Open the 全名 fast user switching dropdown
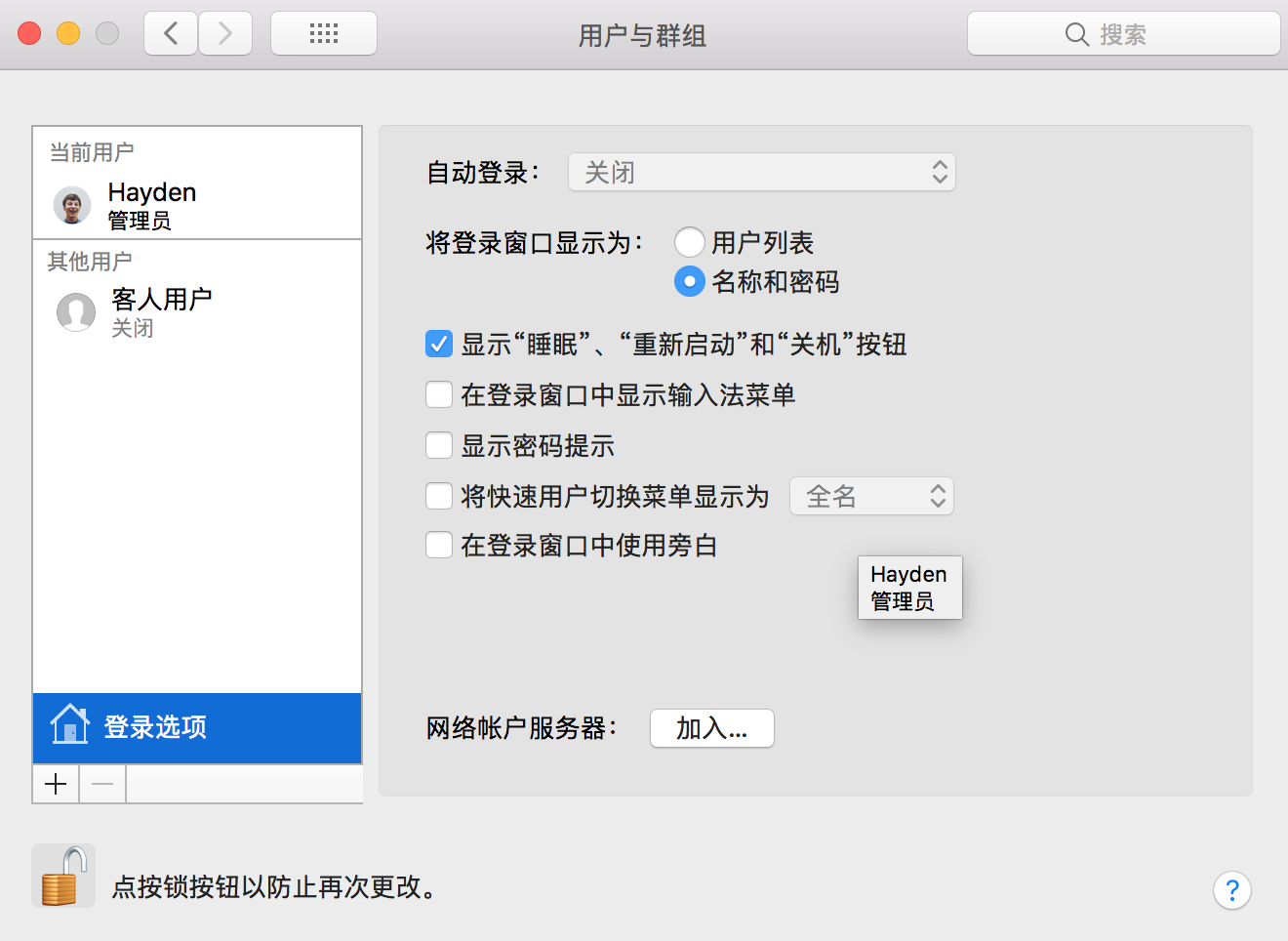 pos(871,497)
